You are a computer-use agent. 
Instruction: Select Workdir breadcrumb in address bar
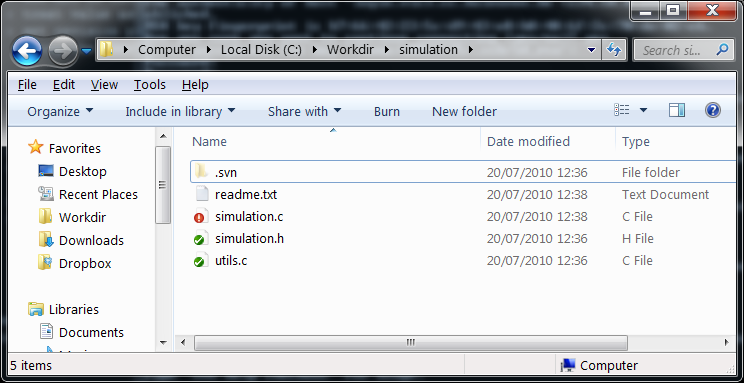pos(350,49)
